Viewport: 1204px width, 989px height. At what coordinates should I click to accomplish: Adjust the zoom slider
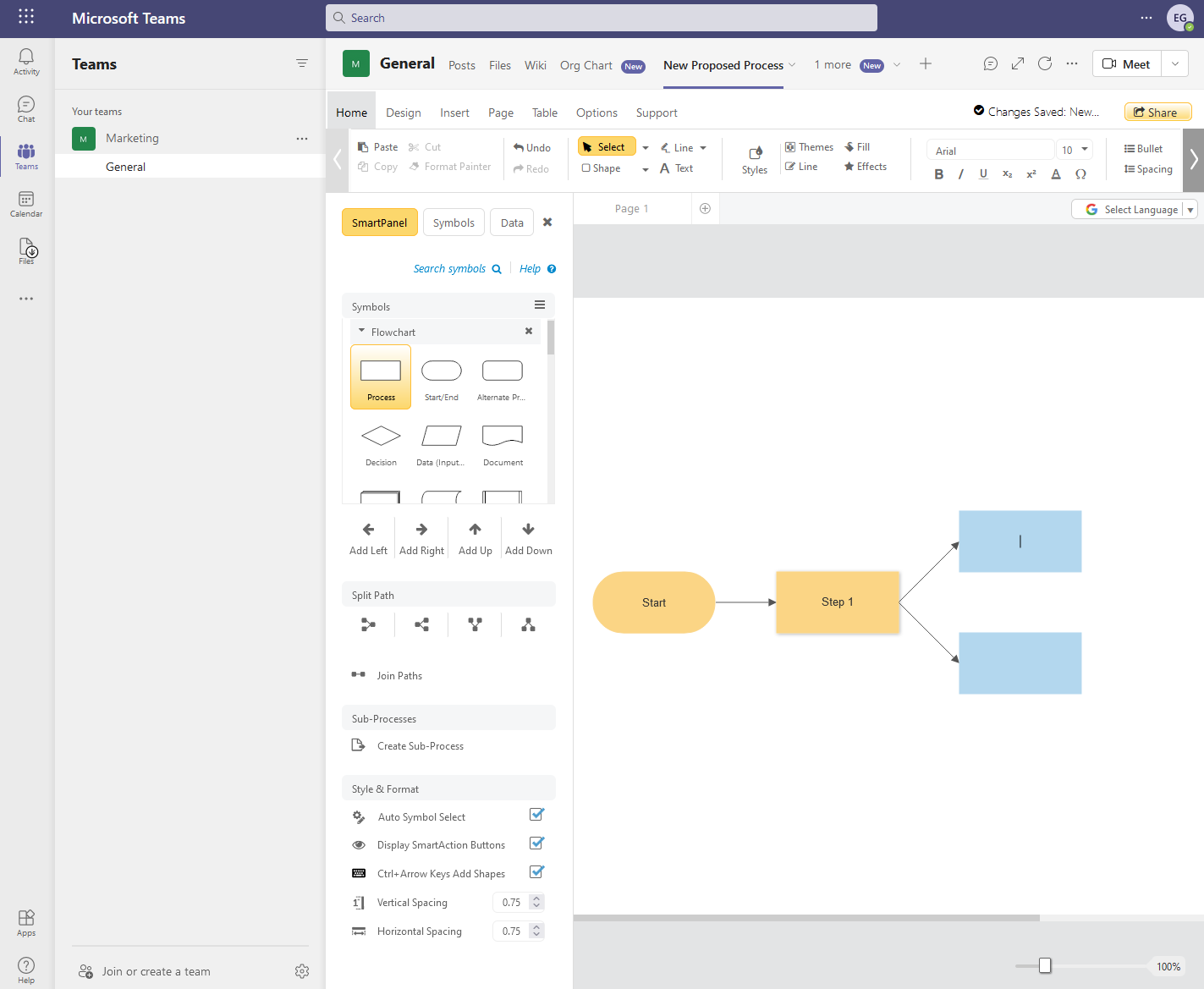(x=1047, y=964)
